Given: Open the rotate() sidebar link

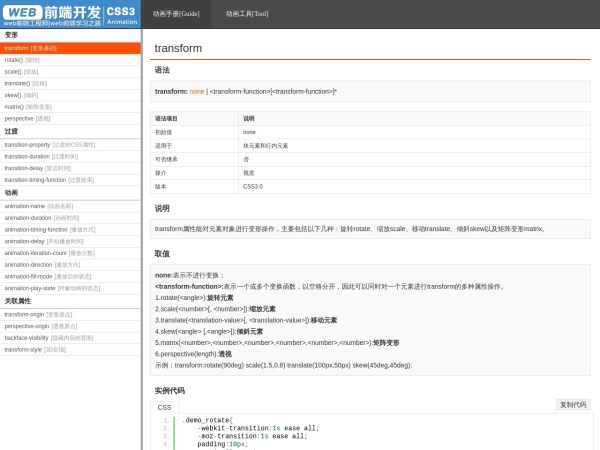Looking at the screenshot, I should (22, 60).
